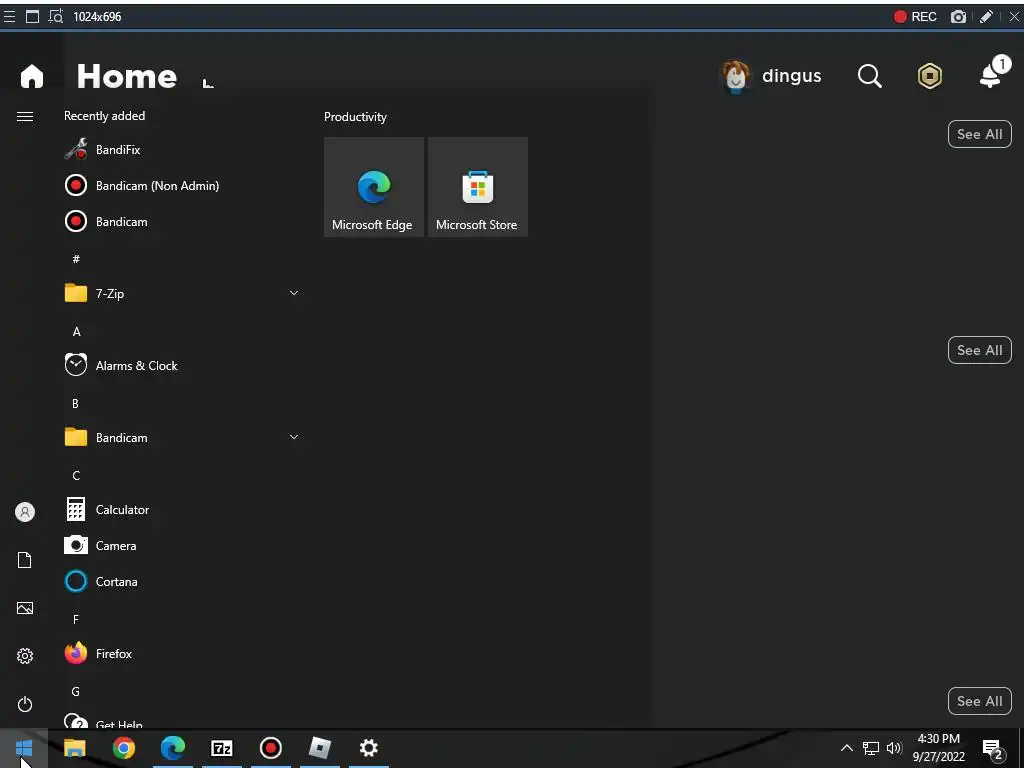Viewport: 1024px width, 768px height.
Task: Open Bandicam folder under letter B
Action: (x=182, y=437)
